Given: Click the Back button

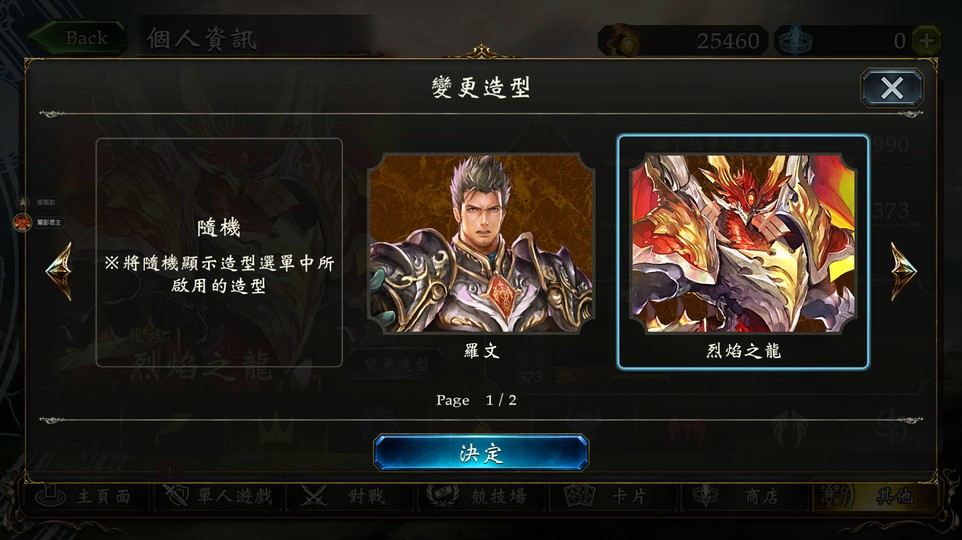Looking at the screenshot, I should coord(78,38).
